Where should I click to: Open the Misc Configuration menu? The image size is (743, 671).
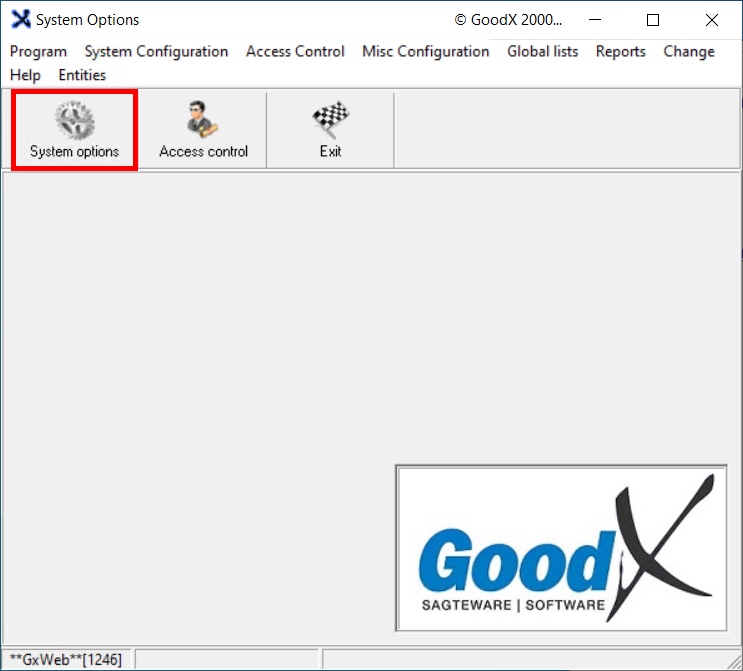pyautogui.click(x=426, y=51)
